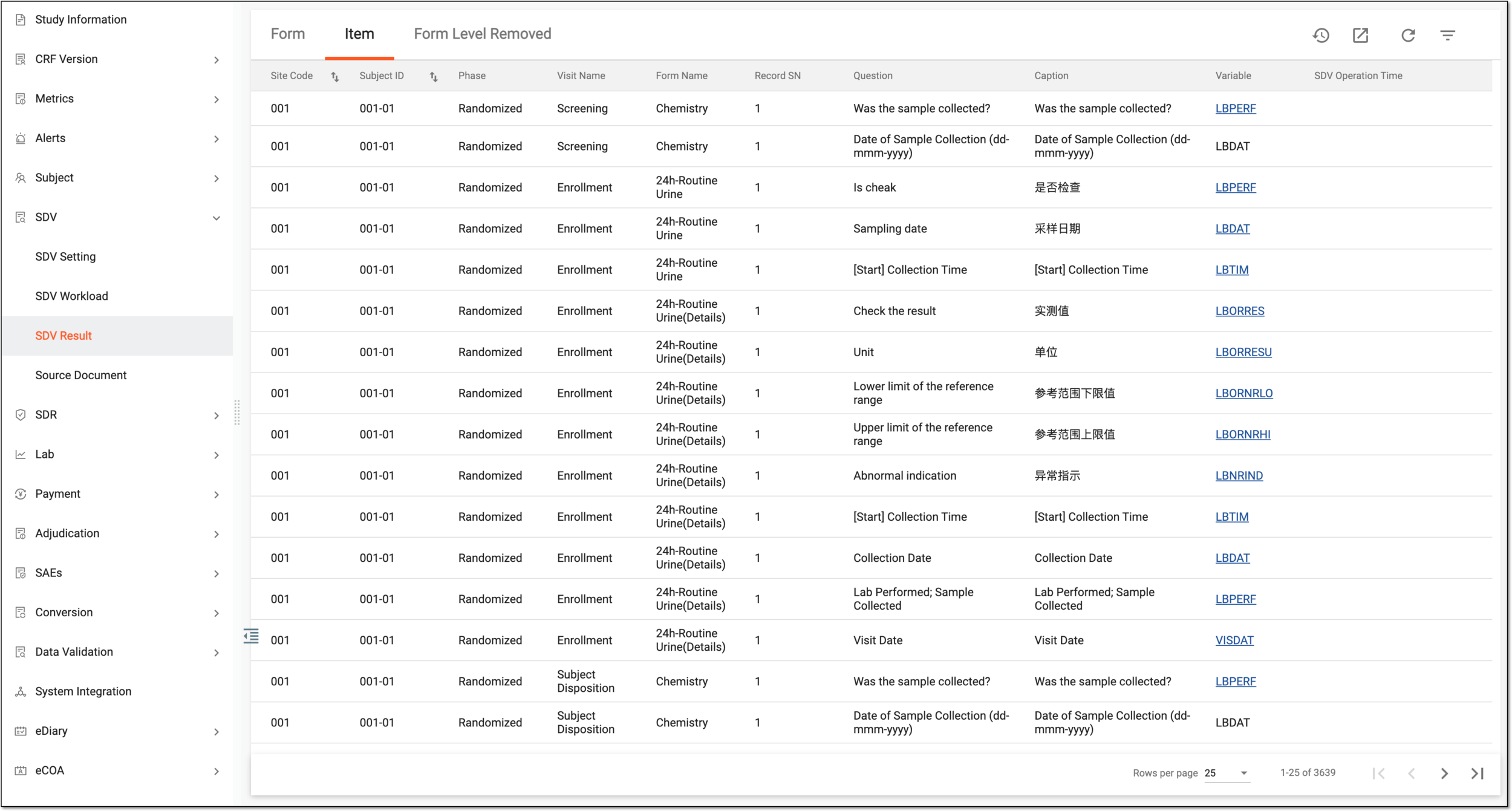Click 'Is cheak' question cell
1512x811 pixels.
click(x=875, y=187)
